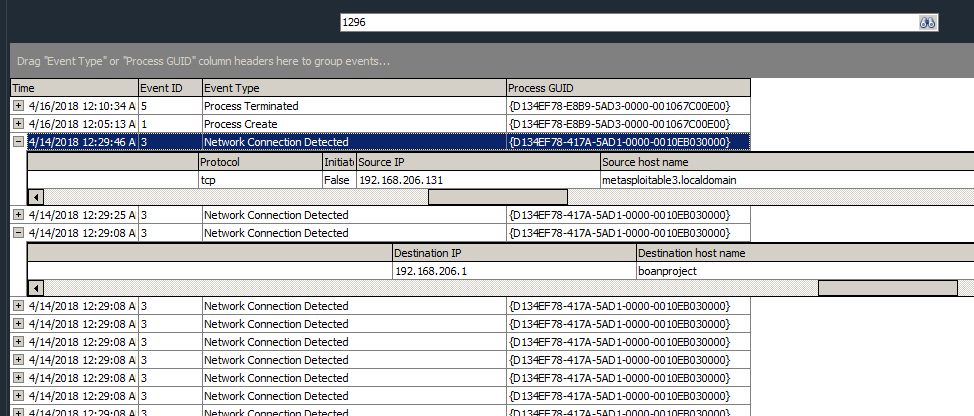Expand the 12:05:13 Process Create row
Viewport: 974px width, 416px height.
tap(19, 124)
